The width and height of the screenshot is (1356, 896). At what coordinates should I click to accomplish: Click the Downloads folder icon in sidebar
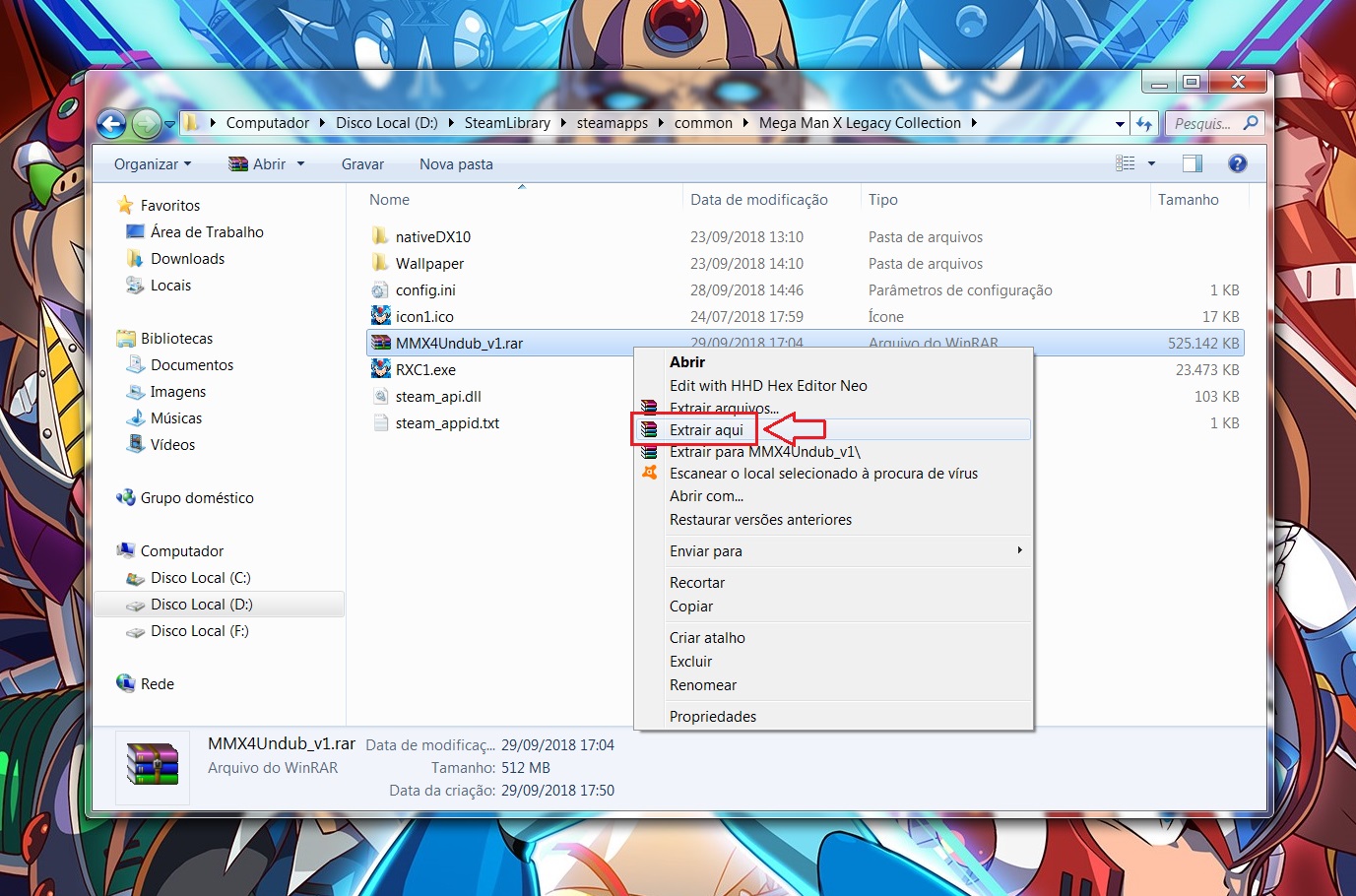click(135, 258)
